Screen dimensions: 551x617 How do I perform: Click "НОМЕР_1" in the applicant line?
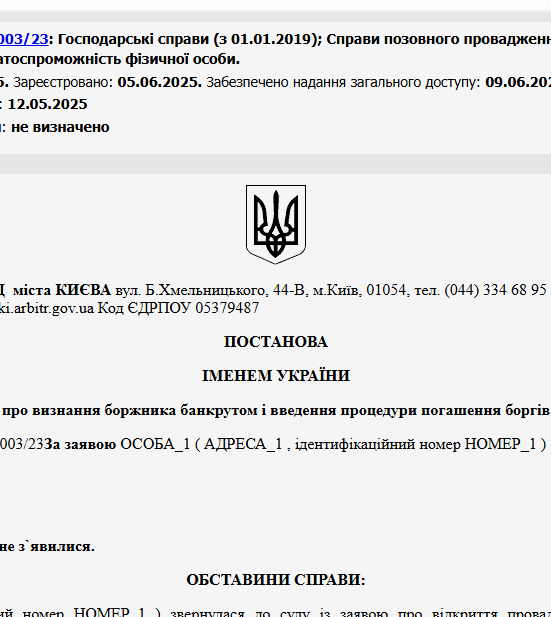(x=500, y=444)
